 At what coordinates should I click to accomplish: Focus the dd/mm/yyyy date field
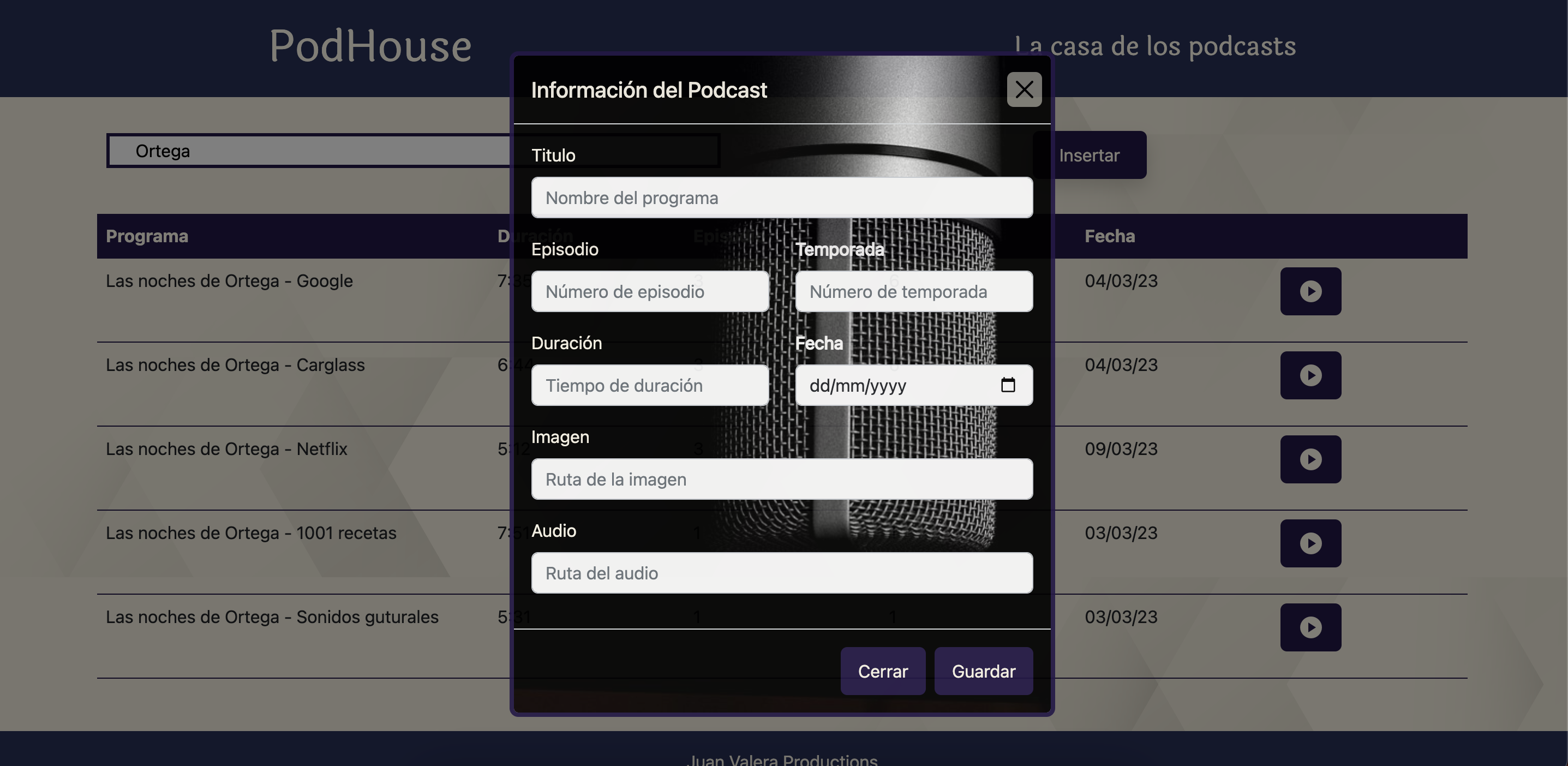point(914,385)
